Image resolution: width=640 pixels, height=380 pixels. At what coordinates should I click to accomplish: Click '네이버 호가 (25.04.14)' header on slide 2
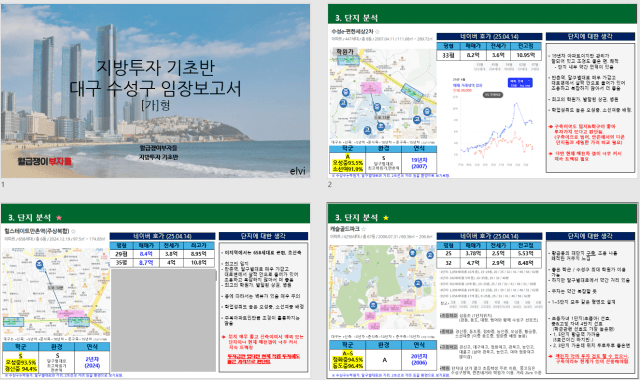pyautogui.click(x=489, y=36)
